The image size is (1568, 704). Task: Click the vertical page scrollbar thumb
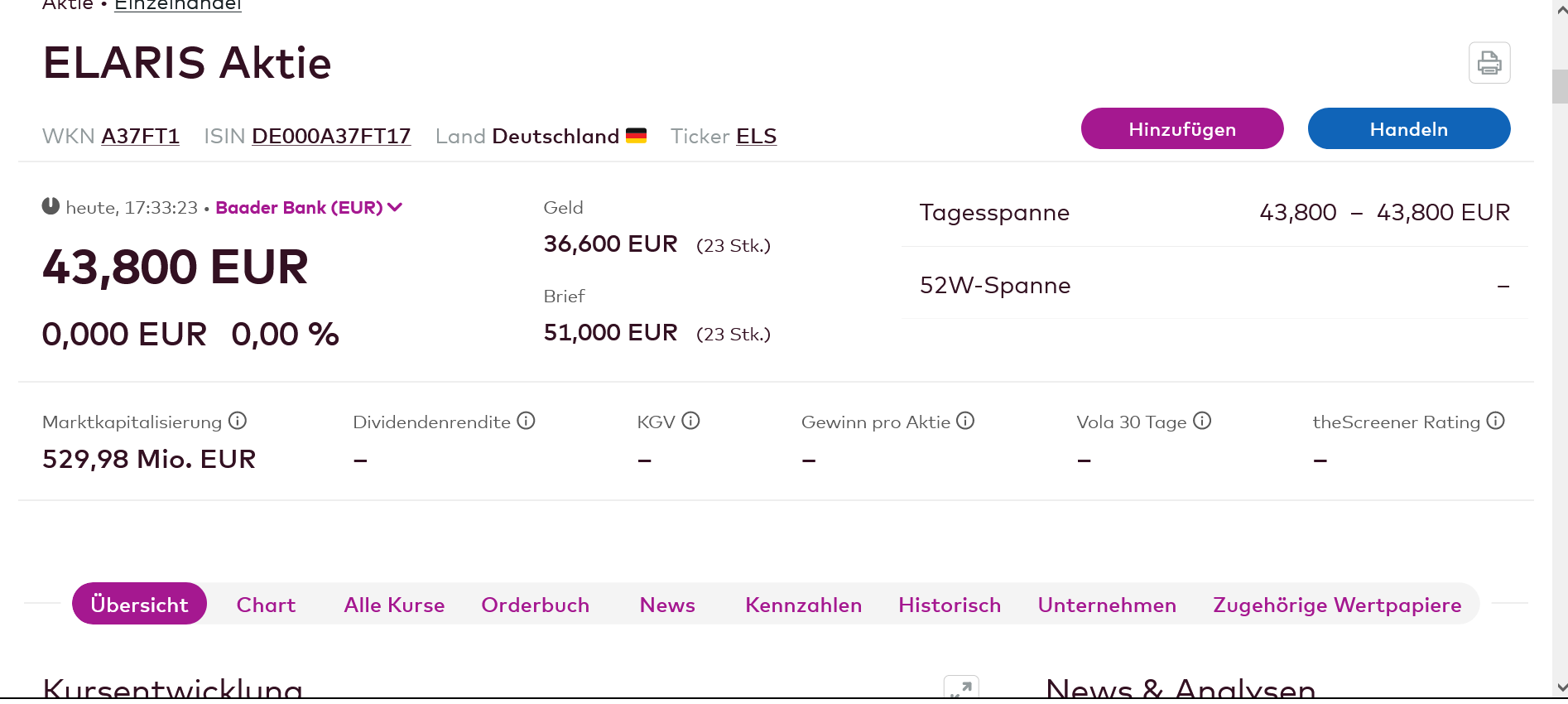pyautogui.click(x=1560, y=86)
